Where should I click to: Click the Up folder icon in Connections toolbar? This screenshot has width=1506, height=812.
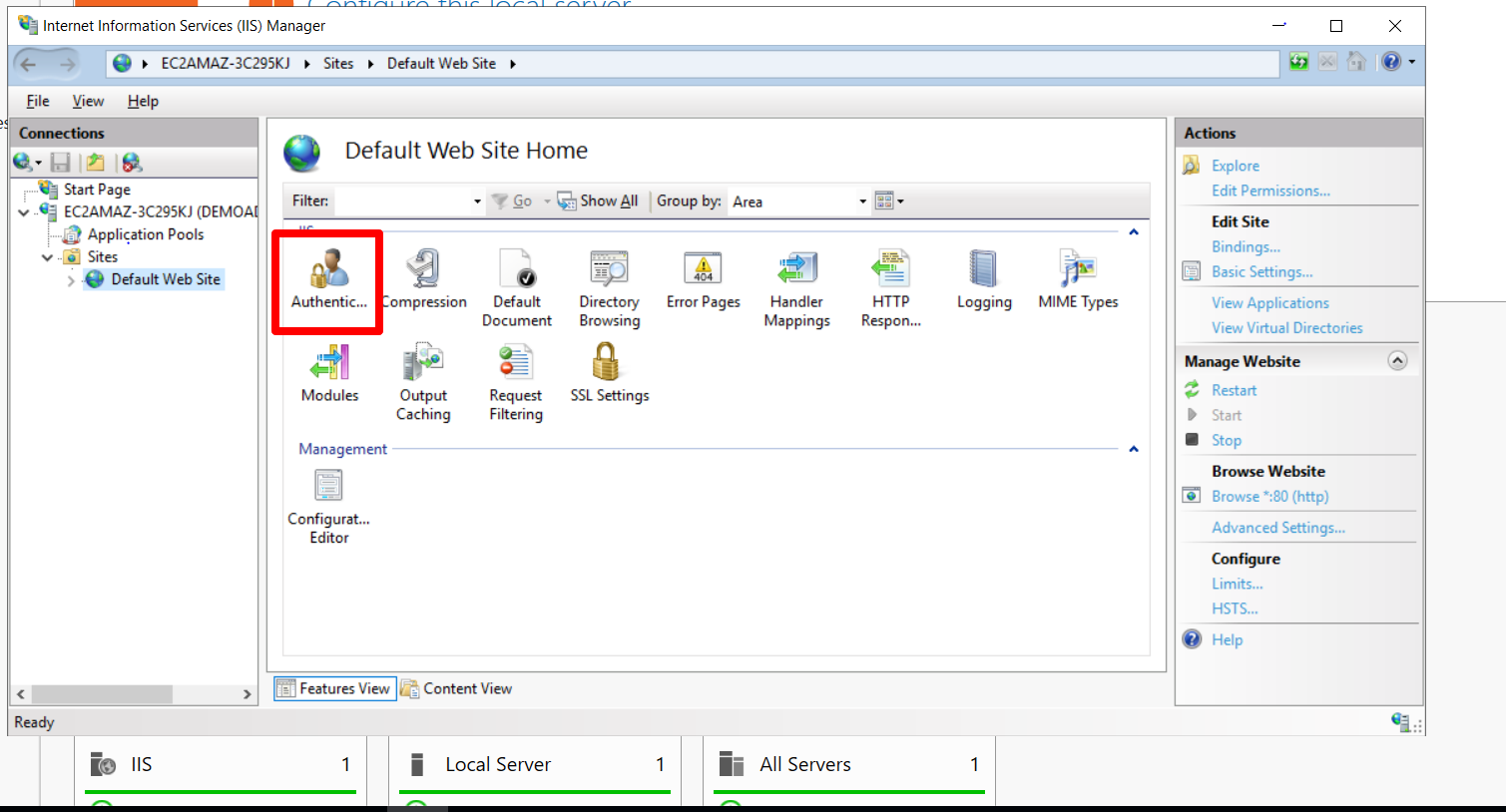tap(96, 163)
